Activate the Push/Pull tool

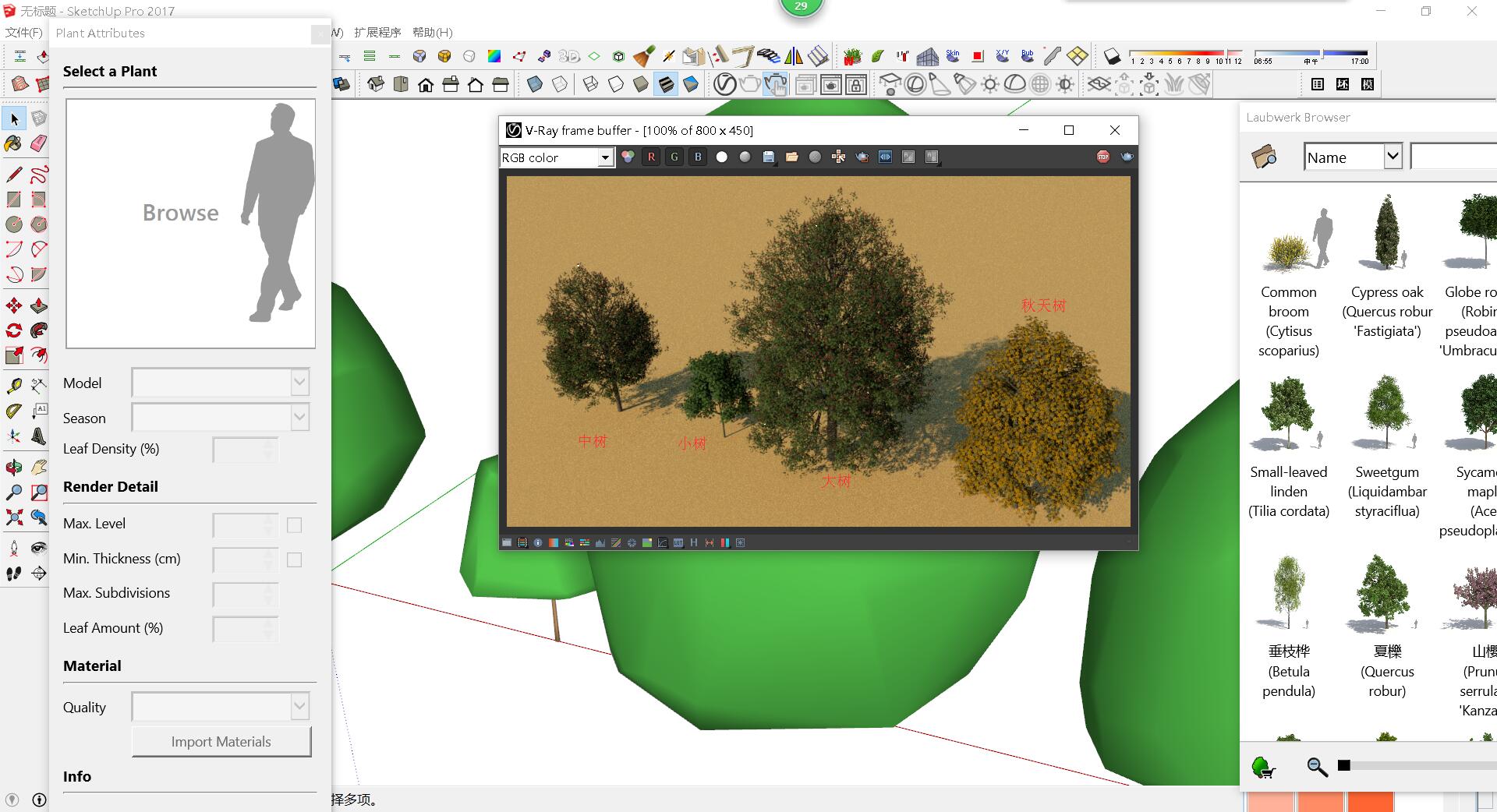click(38, 305)
